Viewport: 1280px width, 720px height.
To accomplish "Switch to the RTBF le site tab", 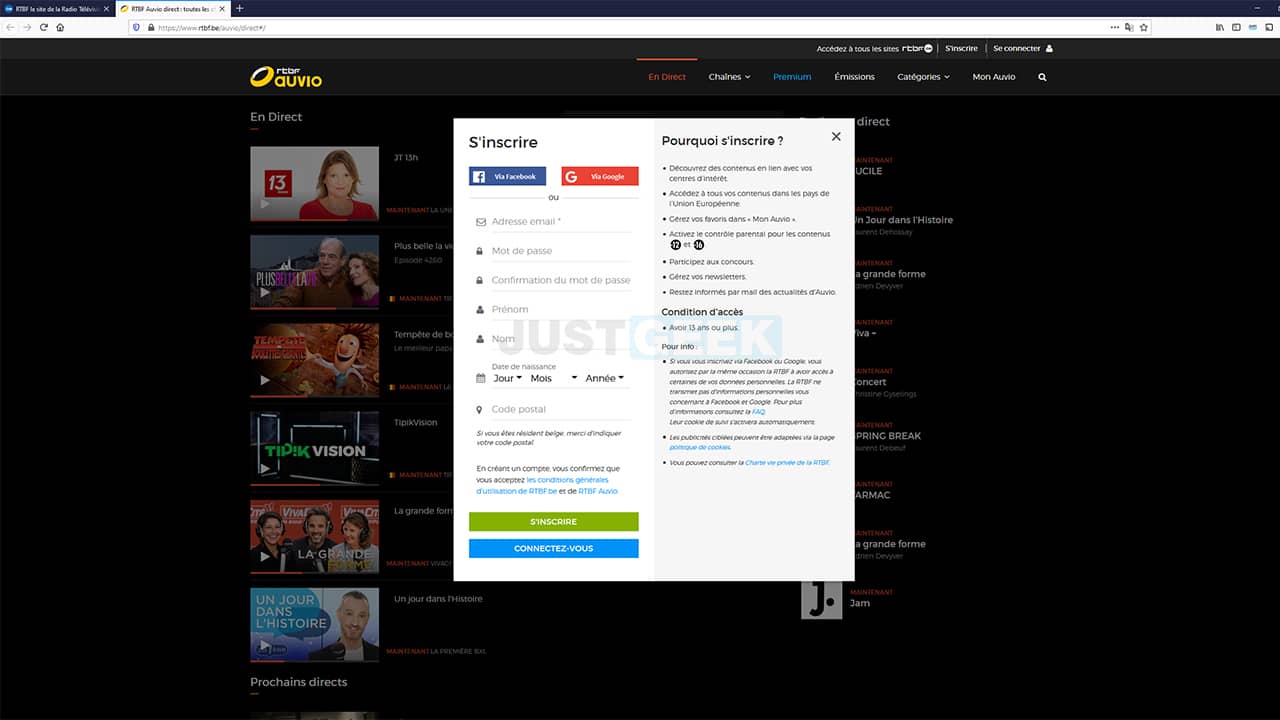I will (57, 8).
